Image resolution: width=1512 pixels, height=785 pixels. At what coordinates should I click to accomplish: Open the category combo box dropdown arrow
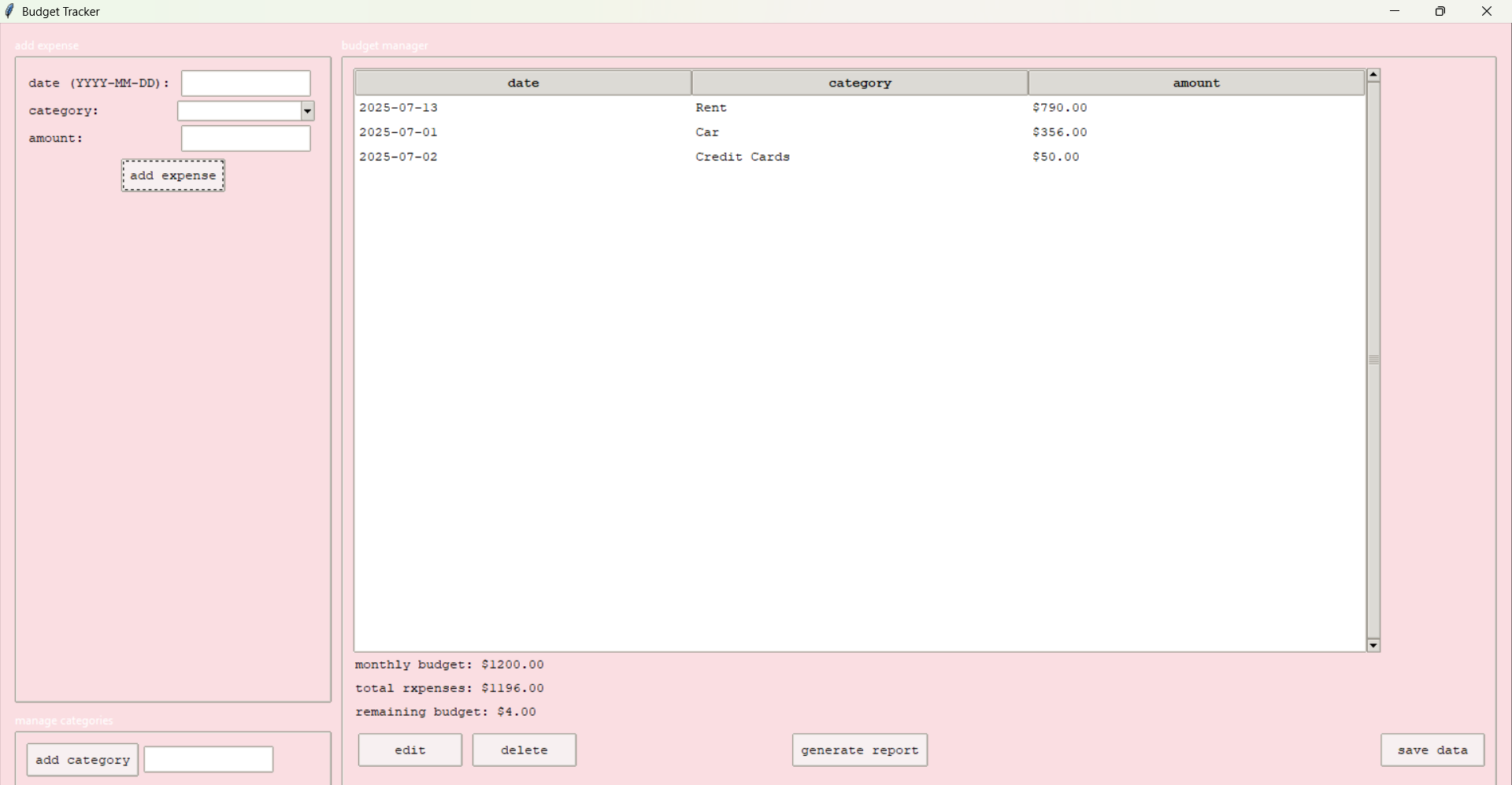coord(308,112)
